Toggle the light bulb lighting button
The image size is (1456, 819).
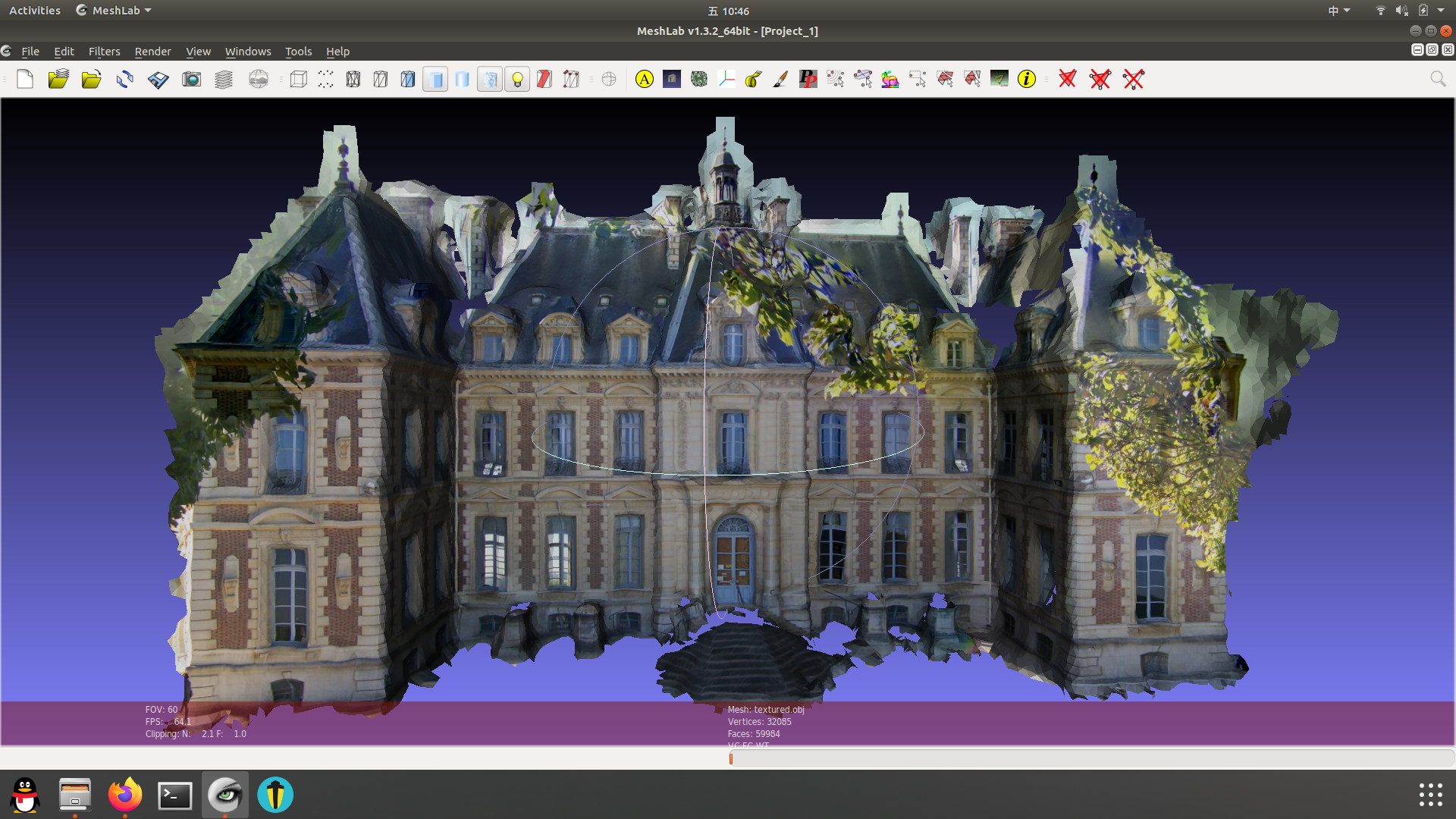coord(517,79)
